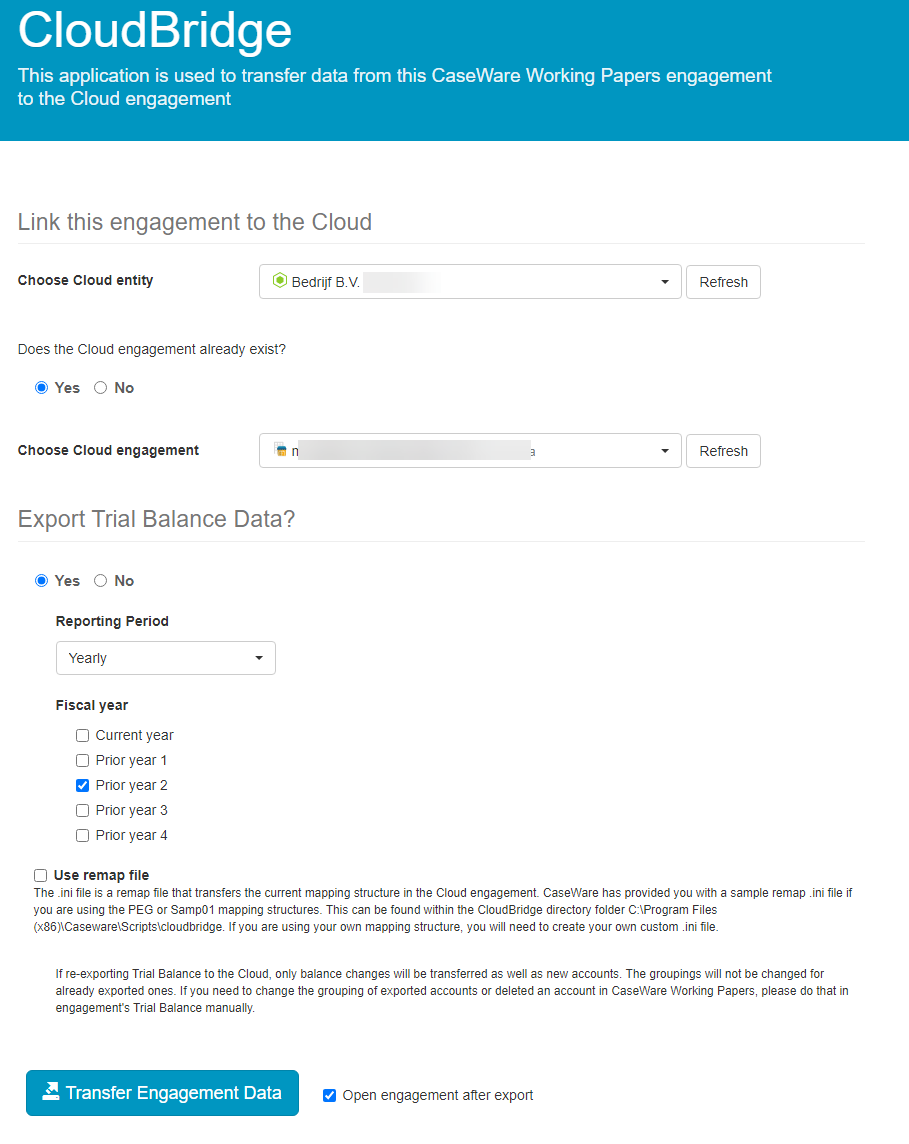Click the Fiscal year label
909x1144 pixels.
click(x=92, y=706)
